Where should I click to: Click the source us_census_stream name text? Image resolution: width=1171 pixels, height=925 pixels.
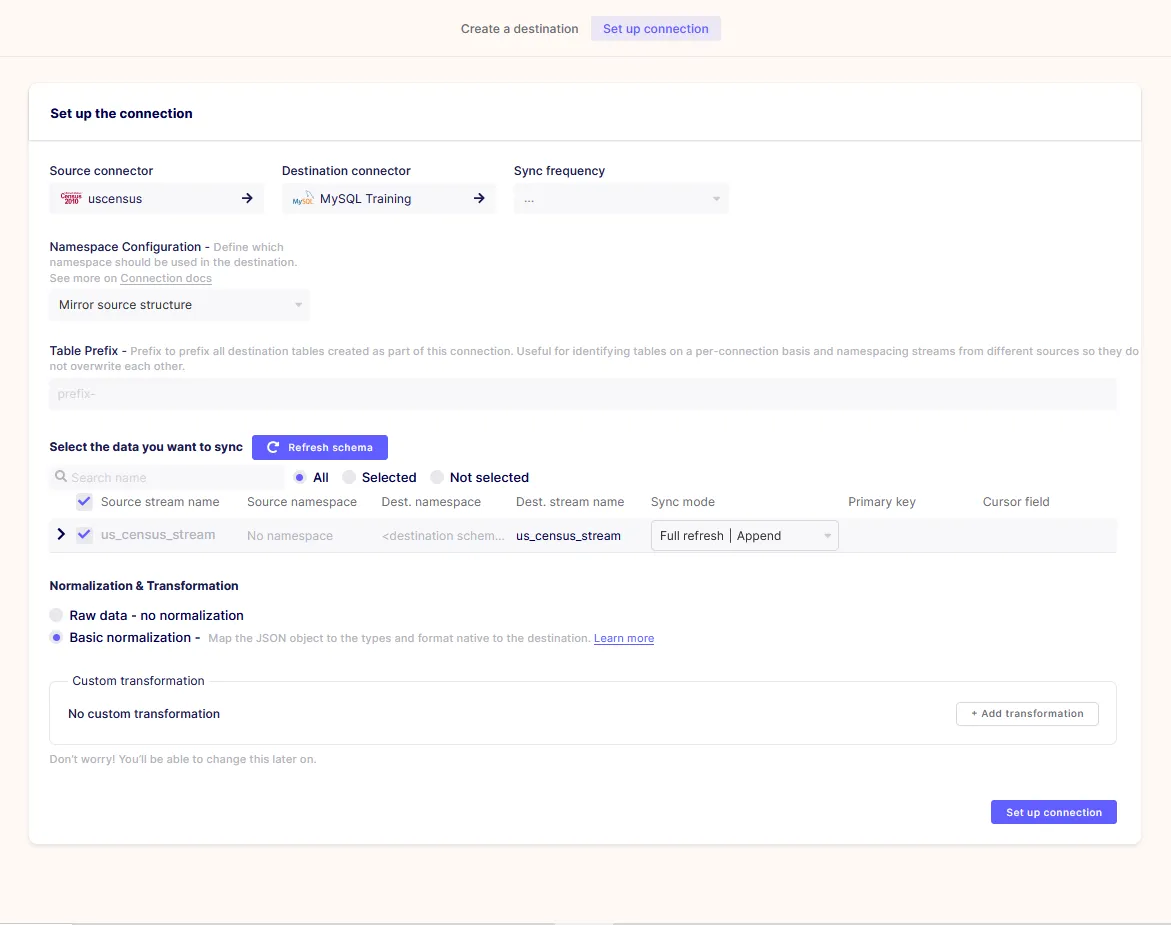point(158,535)
